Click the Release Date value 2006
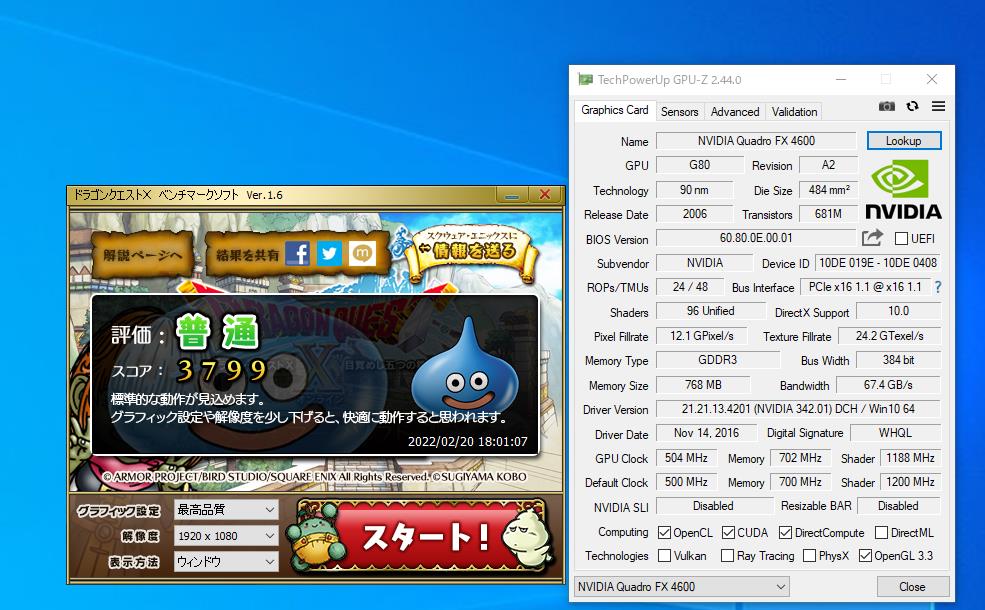 coord(694,214)
